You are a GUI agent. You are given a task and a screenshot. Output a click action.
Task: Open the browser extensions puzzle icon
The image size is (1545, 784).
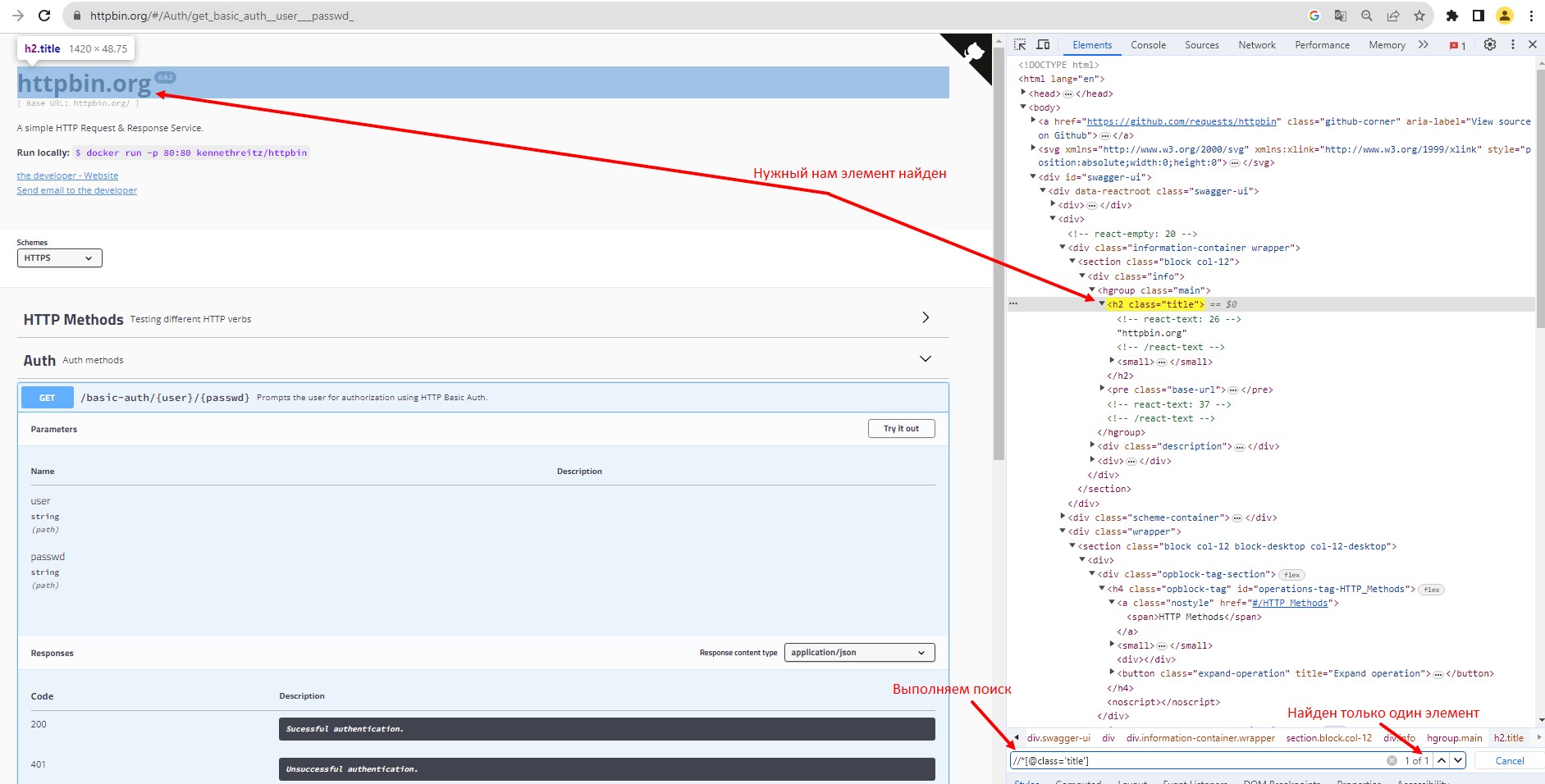pos(1452,16)
